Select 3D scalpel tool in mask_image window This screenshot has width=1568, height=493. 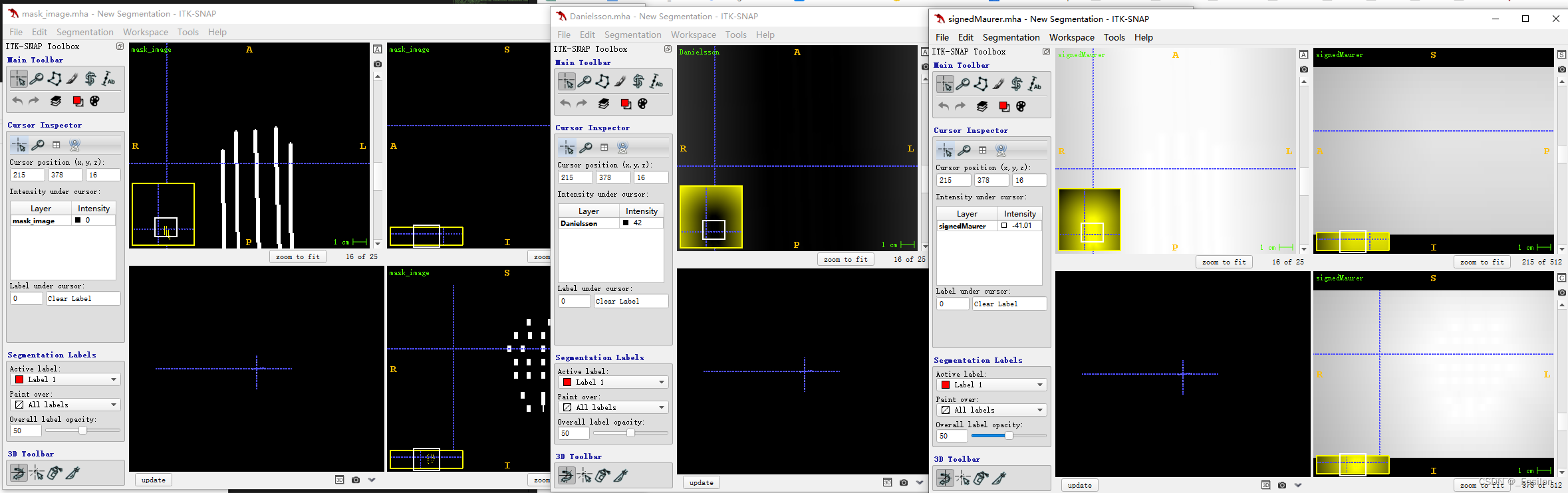pyautogui.click(x=72, y=473)
